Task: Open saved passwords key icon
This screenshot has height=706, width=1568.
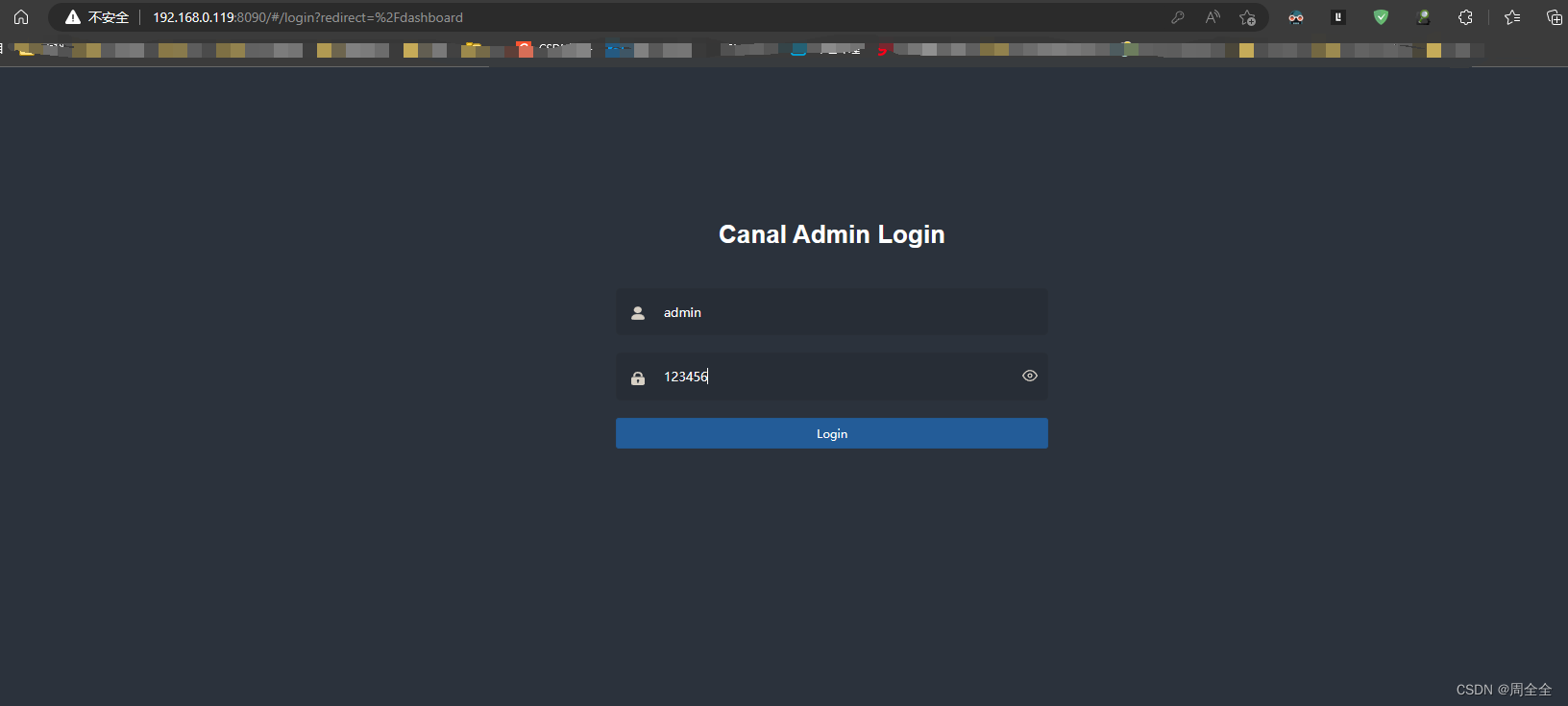Action: [x=1178, y=17]
